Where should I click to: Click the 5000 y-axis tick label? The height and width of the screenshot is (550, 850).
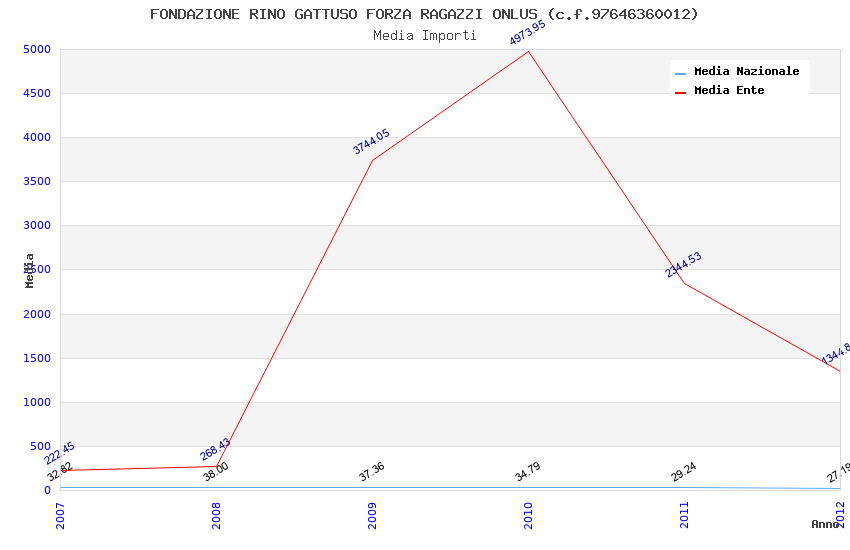pyautogui.click(x=37, y=49)
